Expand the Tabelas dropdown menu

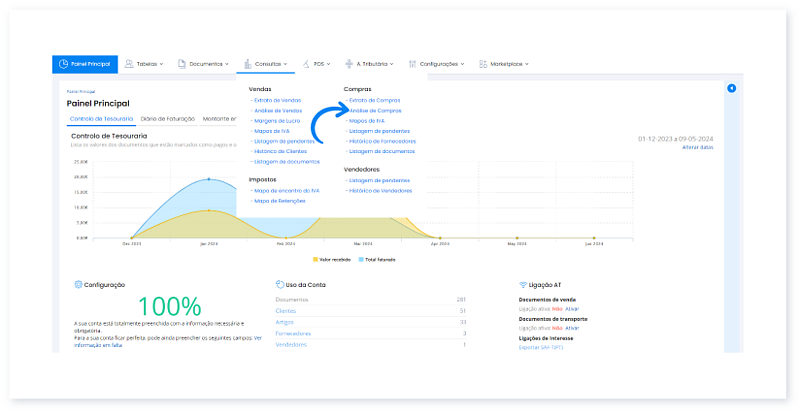click(x=162, y=64)
